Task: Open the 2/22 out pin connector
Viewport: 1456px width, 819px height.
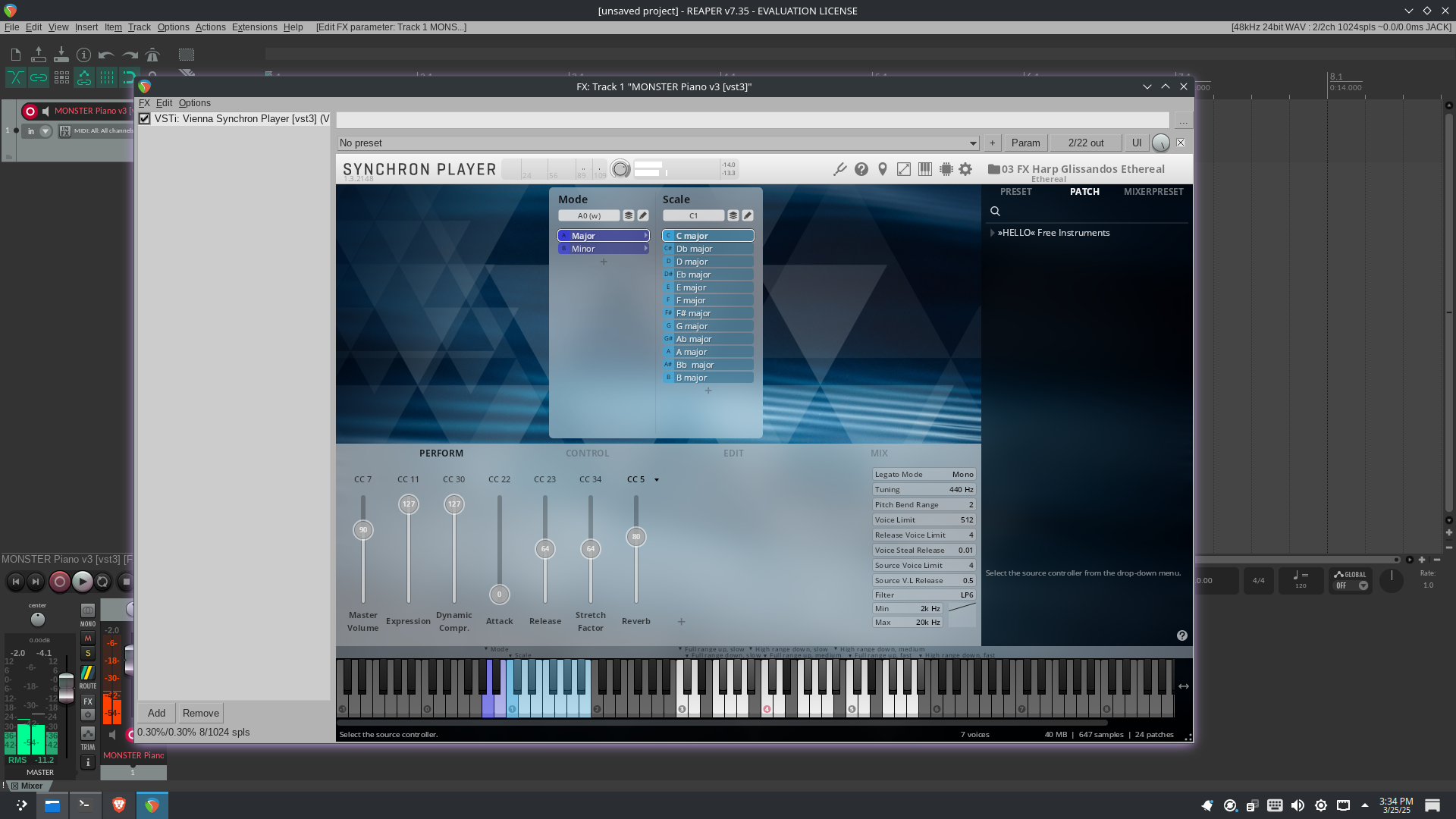Action: [x=1086, y=143]
